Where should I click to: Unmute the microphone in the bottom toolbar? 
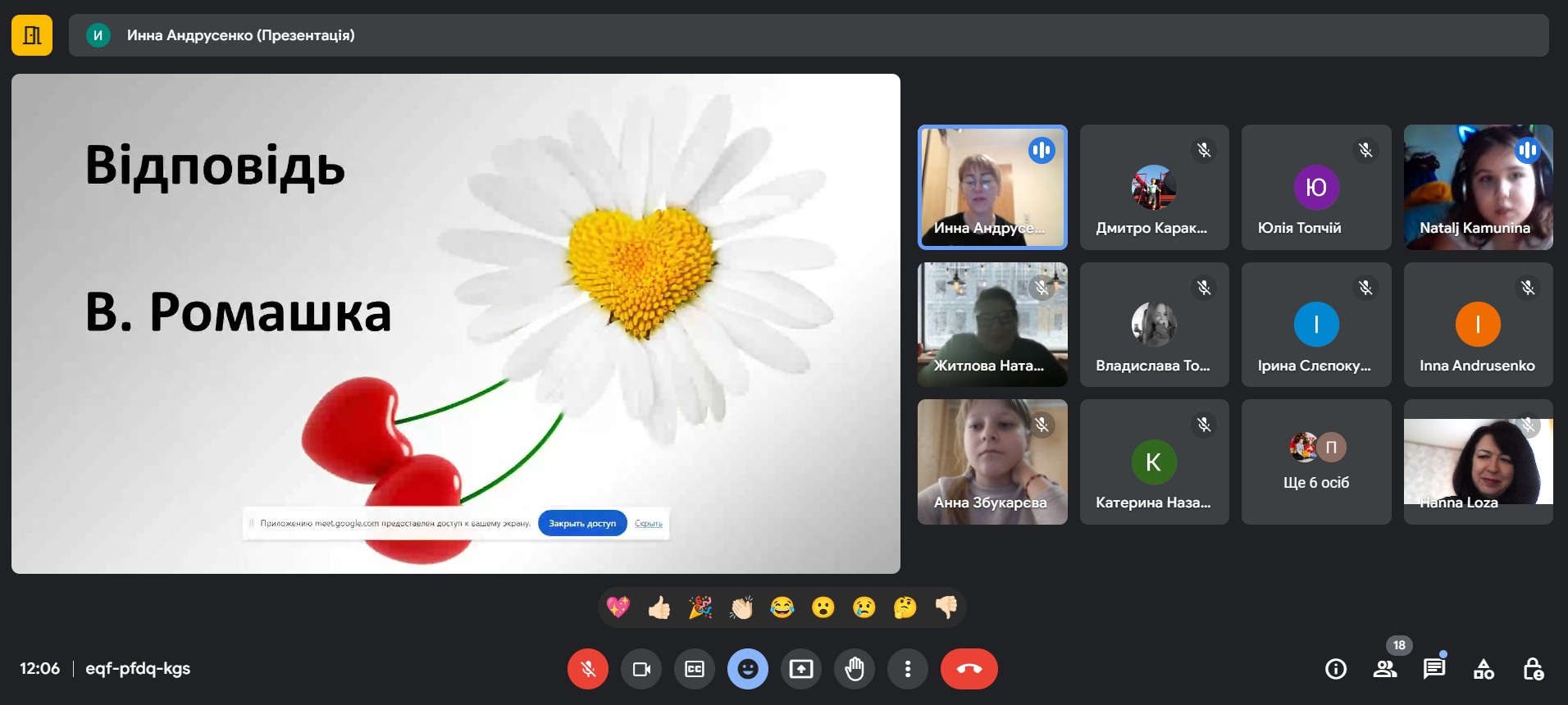(x=588, y=669)
